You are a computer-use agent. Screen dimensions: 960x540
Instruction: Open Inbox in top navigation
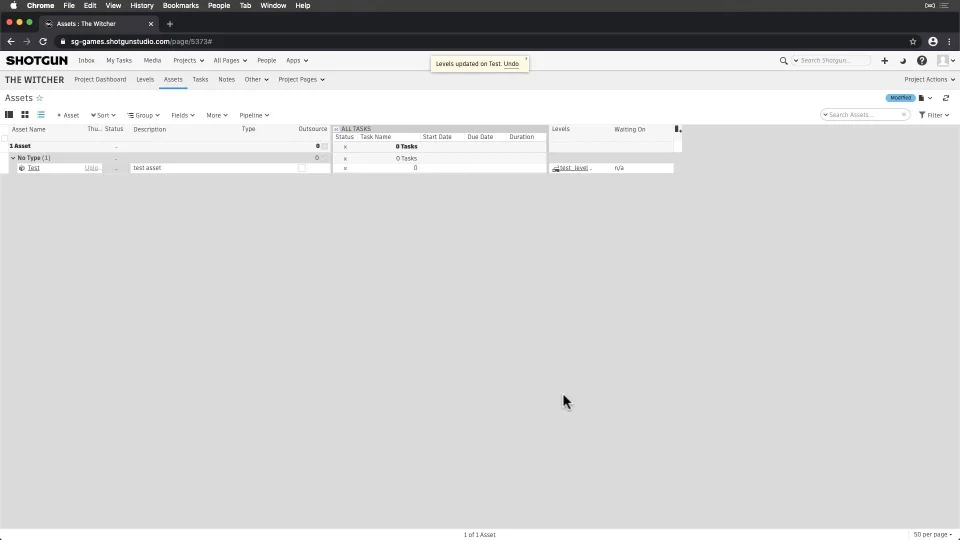[86, 61]
